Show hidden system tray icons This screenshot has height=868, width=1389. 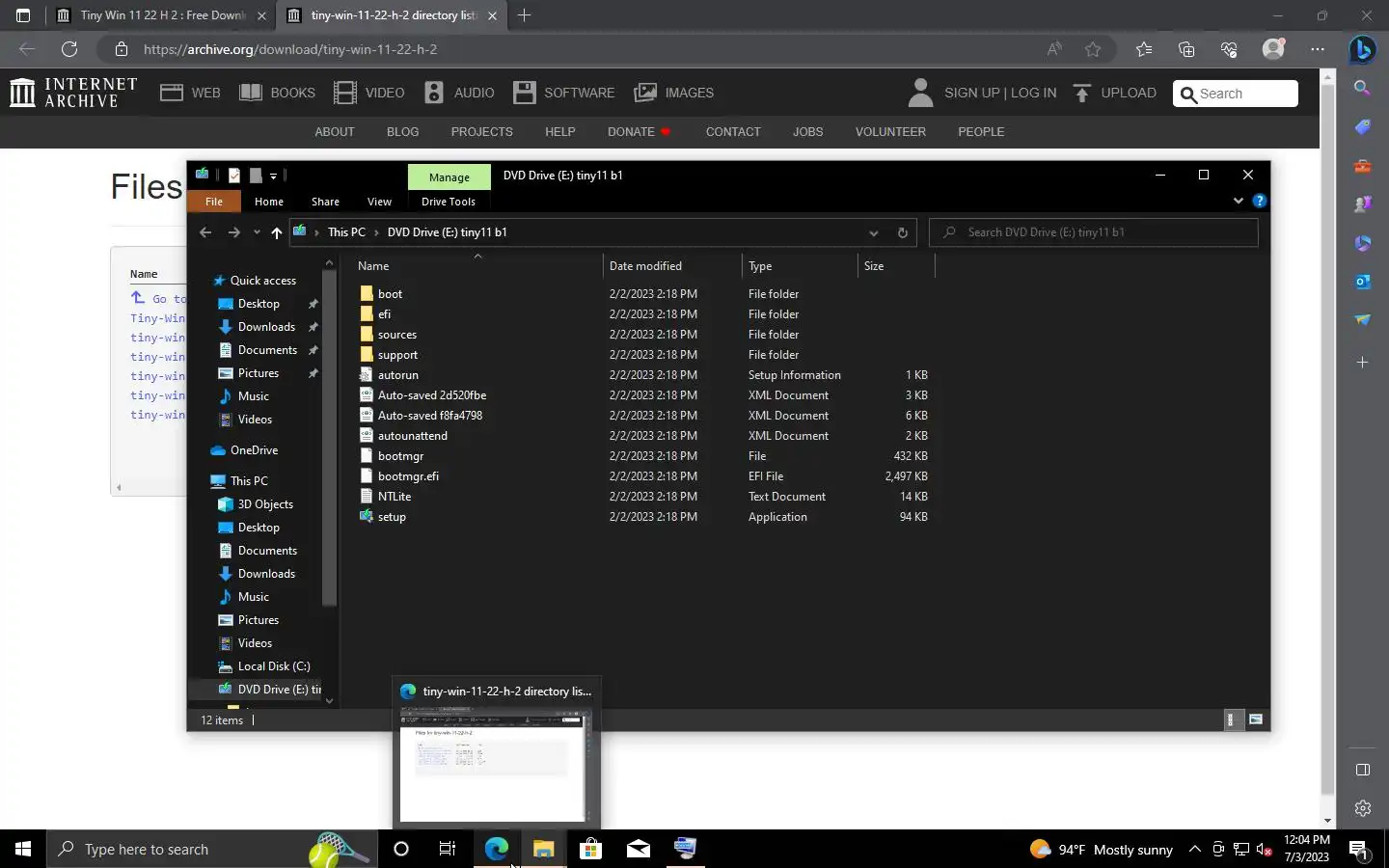tap(1194, 849)
